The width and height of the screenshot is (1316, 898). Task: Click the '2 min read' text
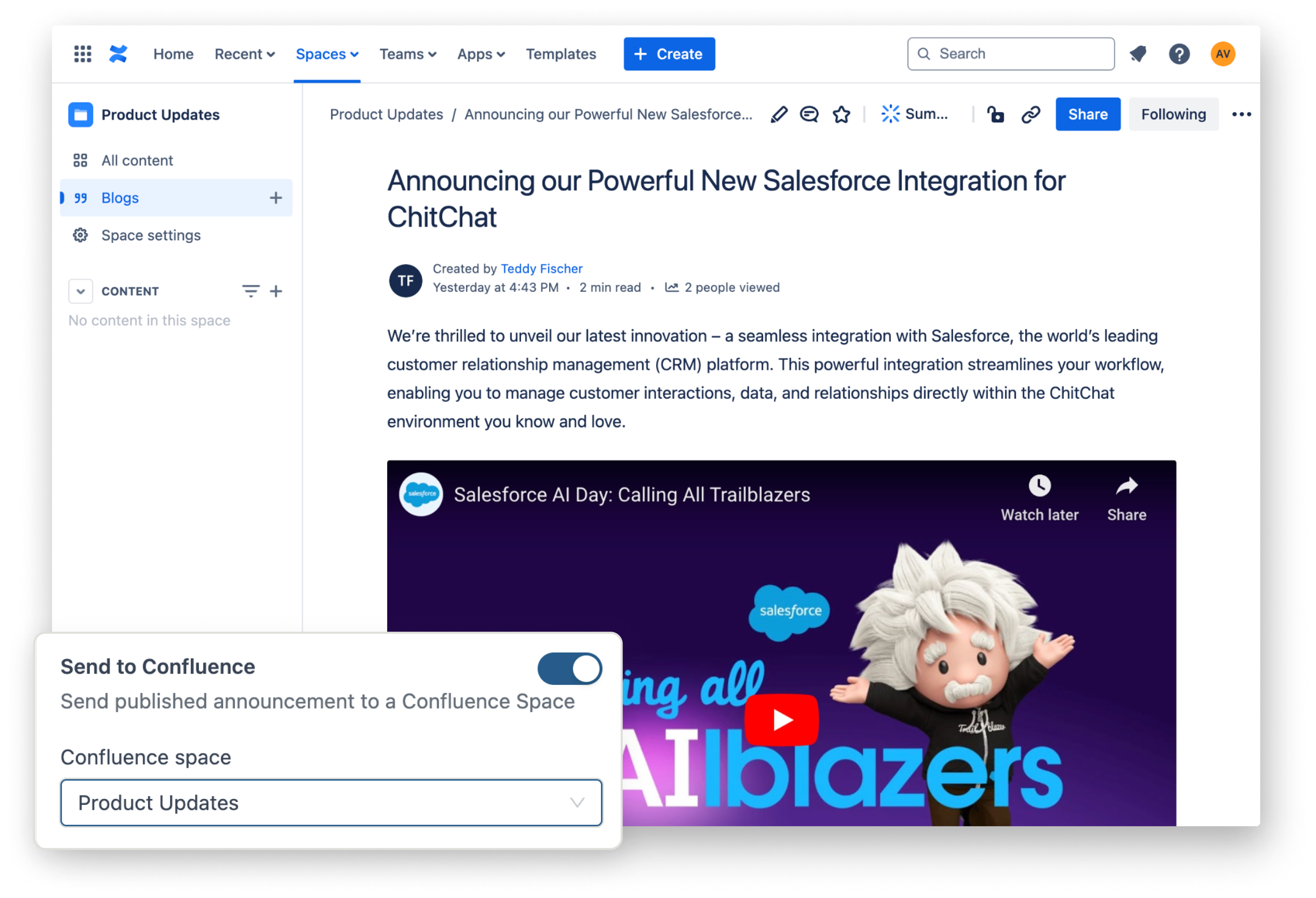(610, 288)
